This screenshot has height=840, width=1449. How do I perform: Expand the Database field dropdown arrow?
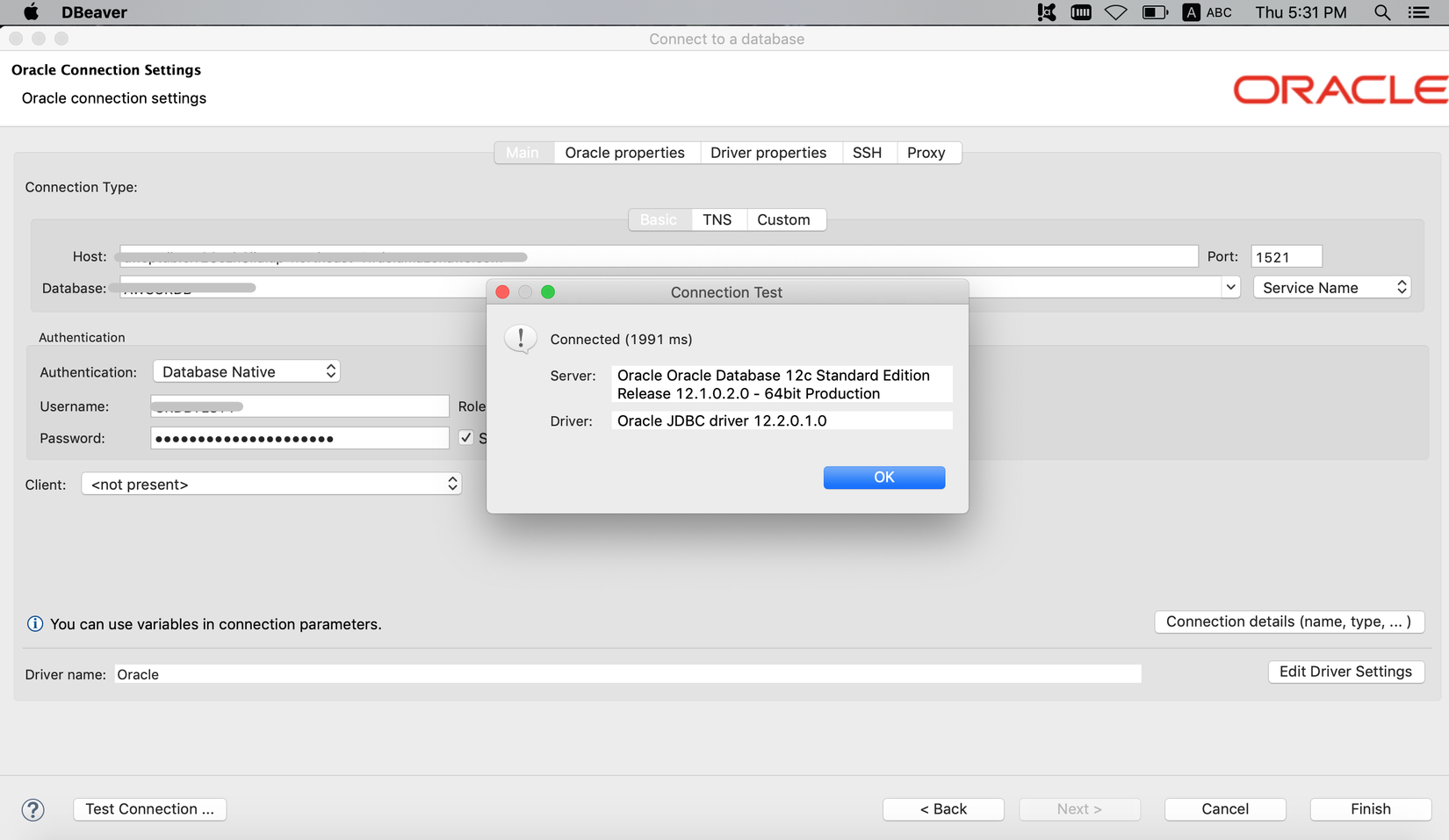[1230, 288]
